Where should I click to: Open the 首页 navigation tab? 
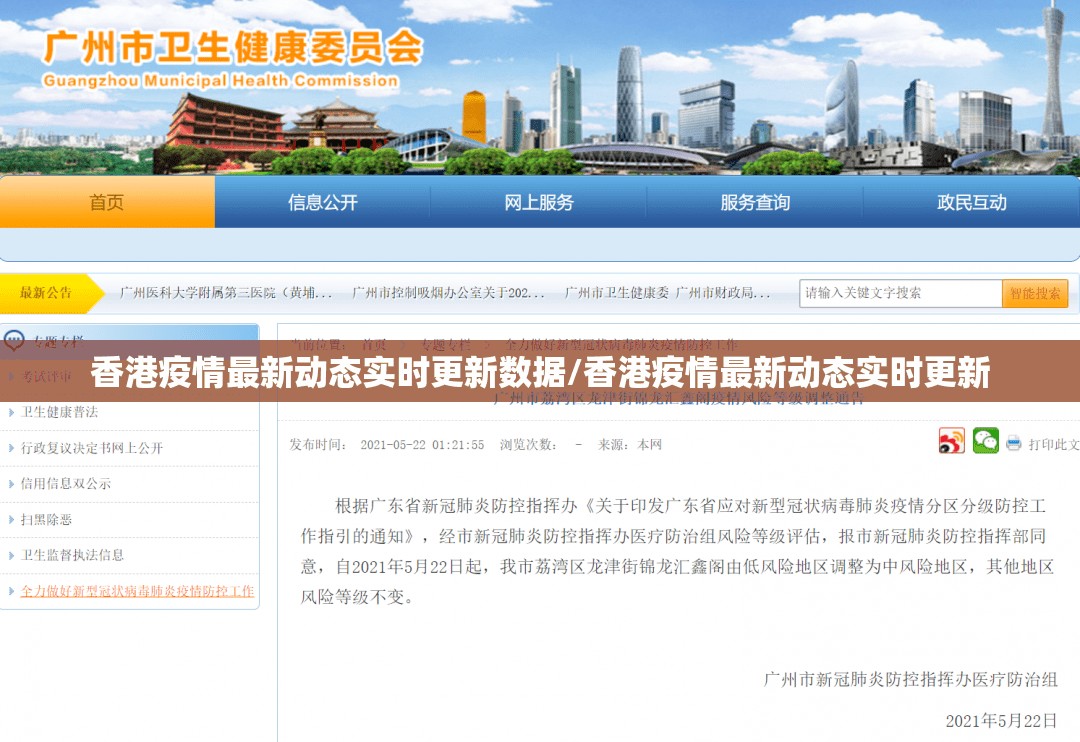pos(107,202)
